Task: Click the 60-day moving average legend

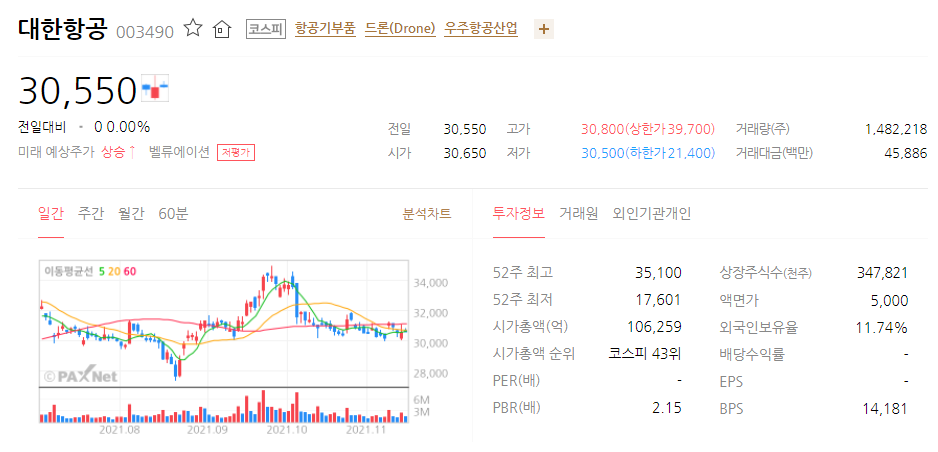Action: coord(129,271)
